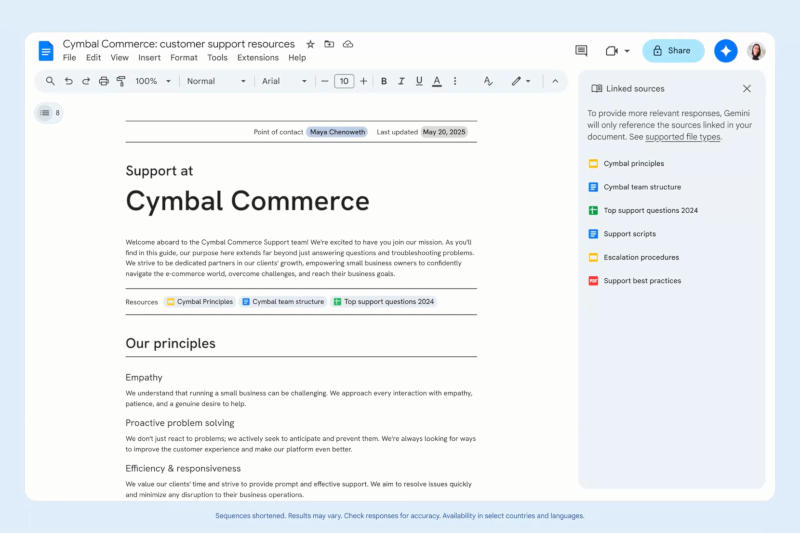800x533 pixels.
Task: Toggle italic formatting
Action: click(x=402, y=81)
